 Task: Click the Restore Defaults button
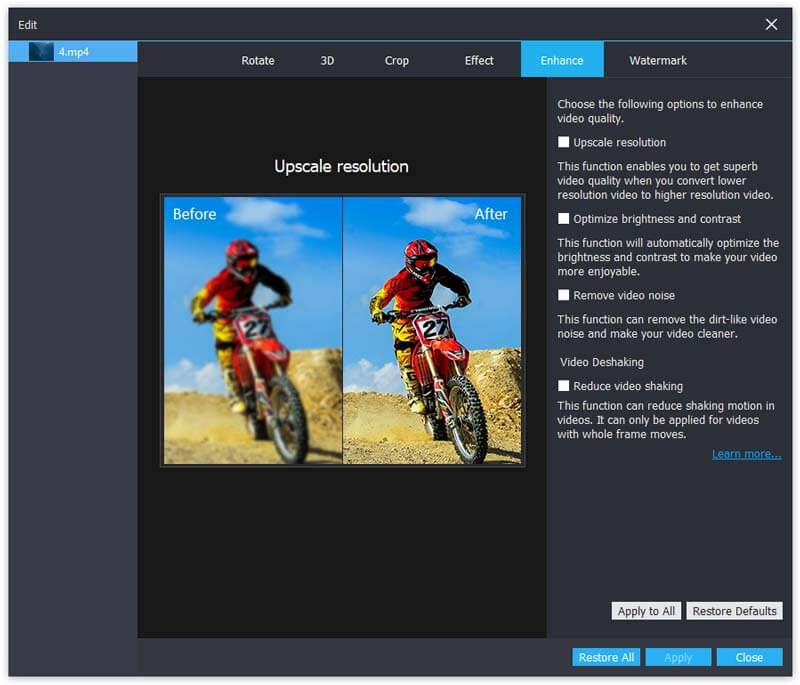[734, 611]
